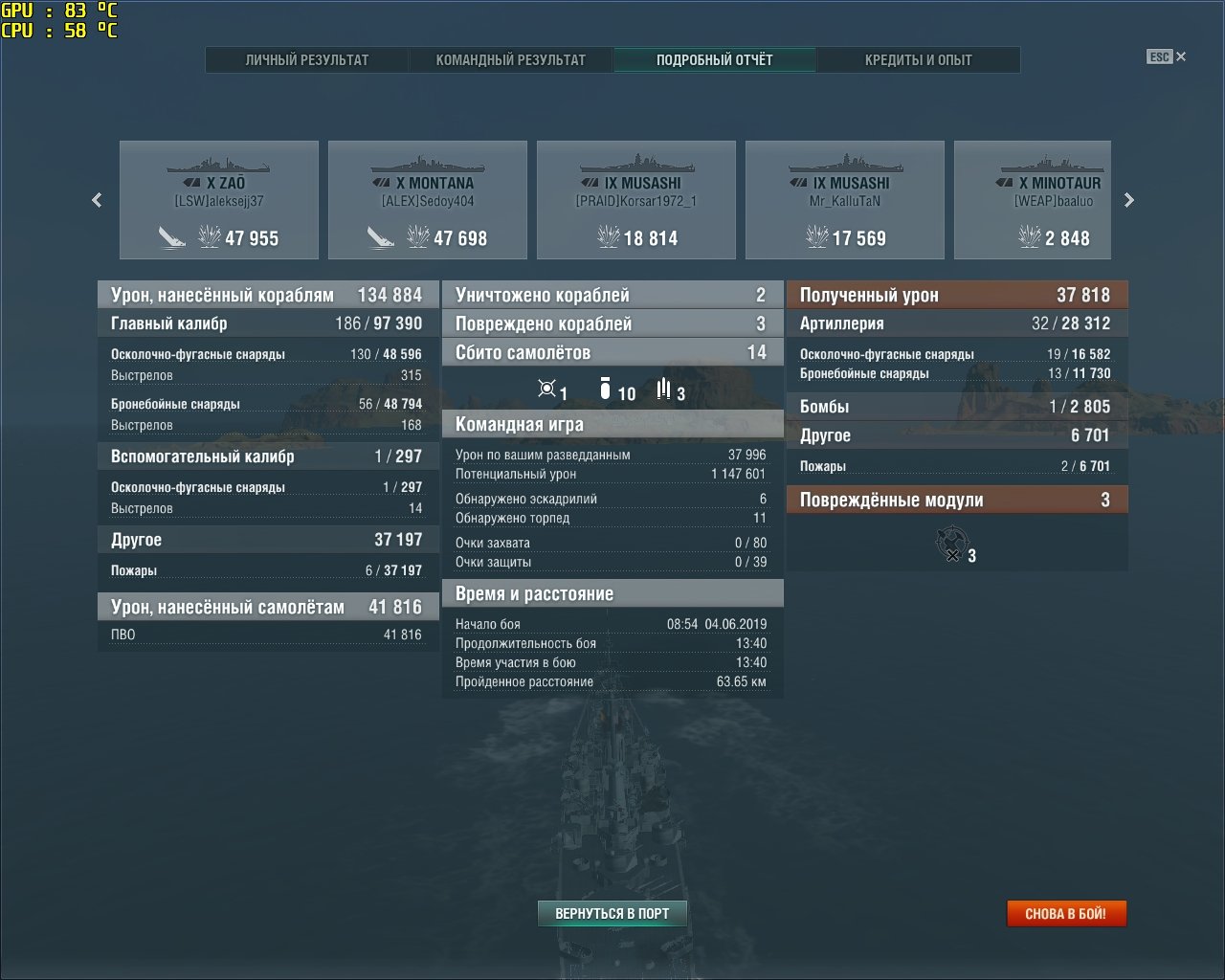This screenshot has width=1225, height=980.
Task: Click the GPU temperature overlay reading
Action: 59,11
